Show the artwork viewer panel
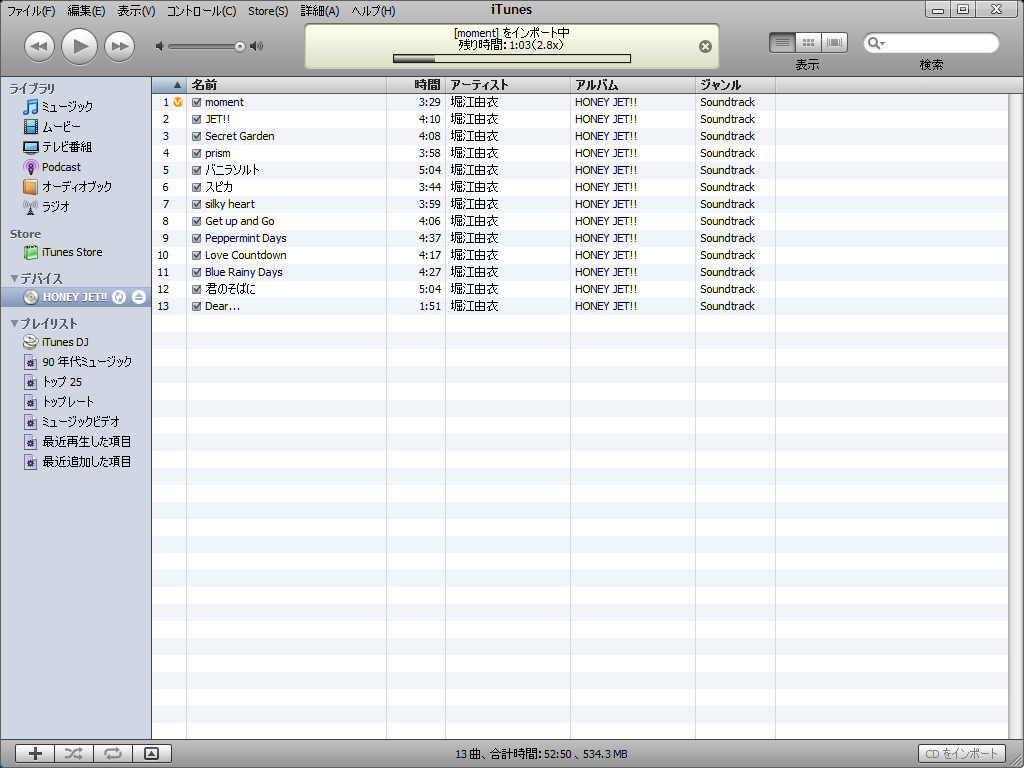 tap(152, 754)
